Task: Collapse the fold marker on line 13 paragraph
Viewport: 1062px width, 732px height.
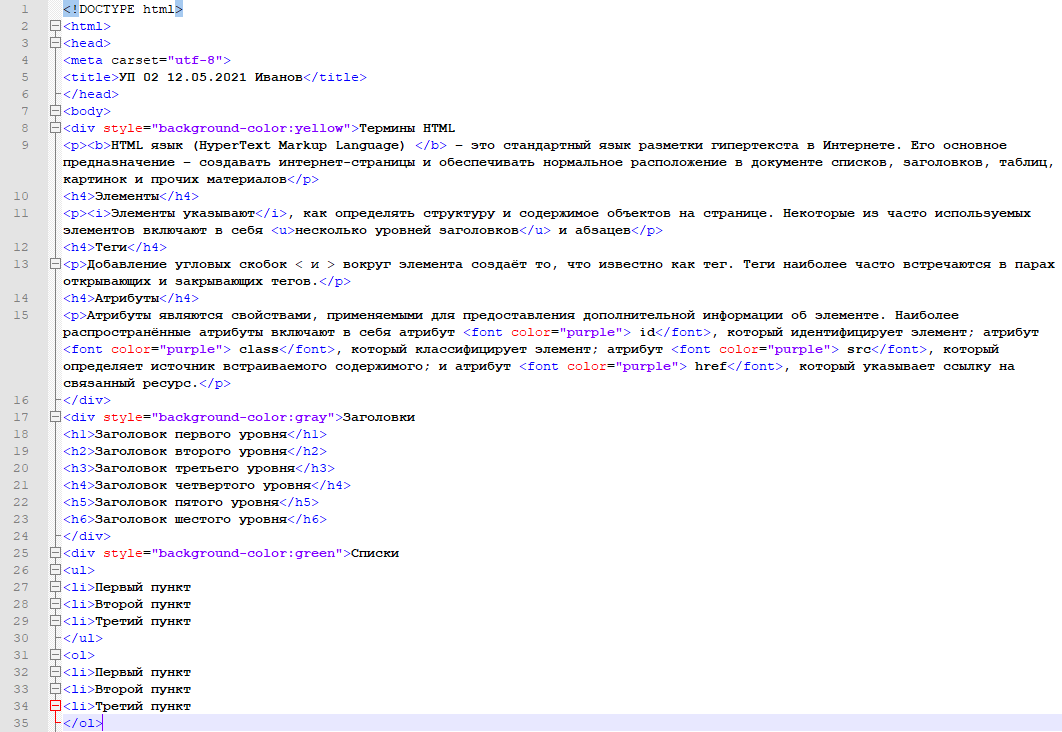Action: point(56,264)
